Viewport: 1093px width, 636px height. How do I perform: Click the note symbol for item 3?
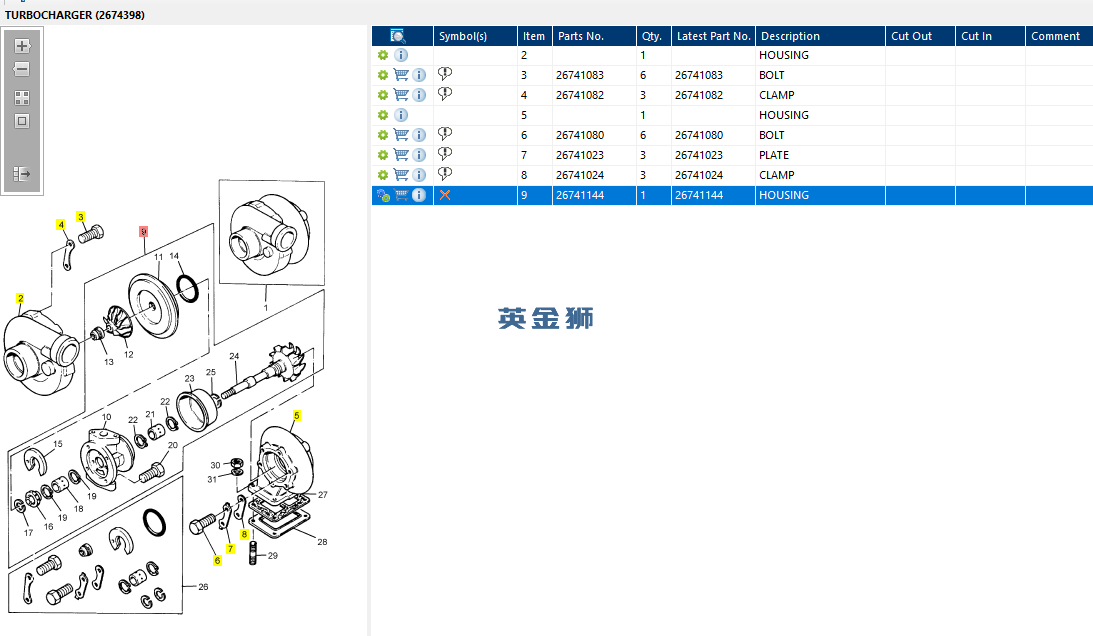445,74
